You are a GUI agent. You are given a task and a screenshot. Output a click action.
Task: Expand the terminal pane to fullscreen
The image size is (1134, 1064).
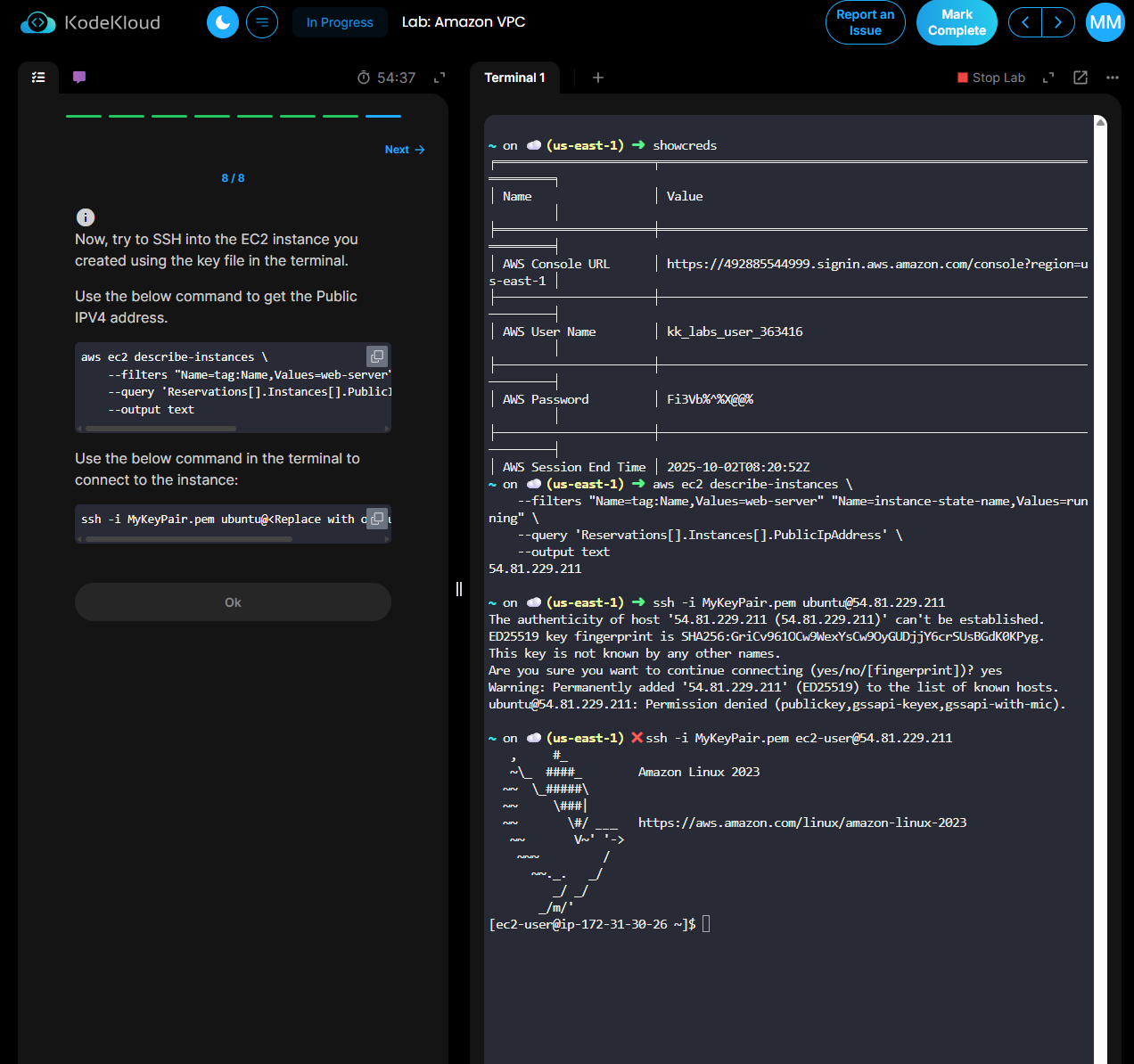pos(1048,78)
